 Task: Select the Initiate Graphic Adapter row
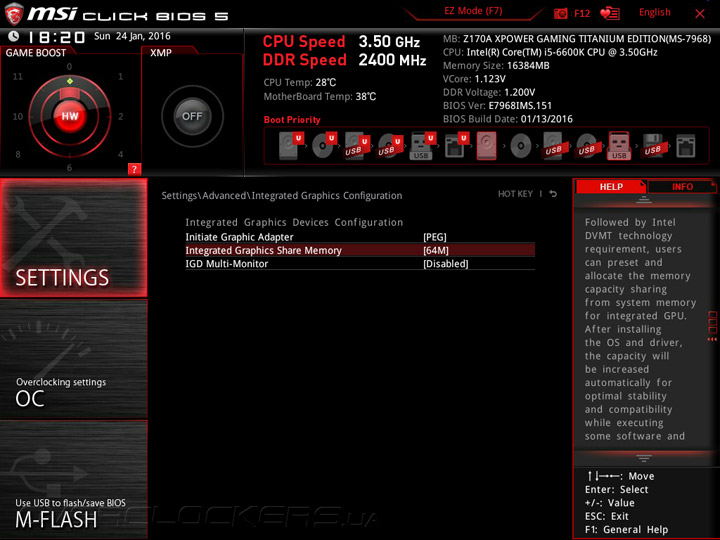click(360, 237)
